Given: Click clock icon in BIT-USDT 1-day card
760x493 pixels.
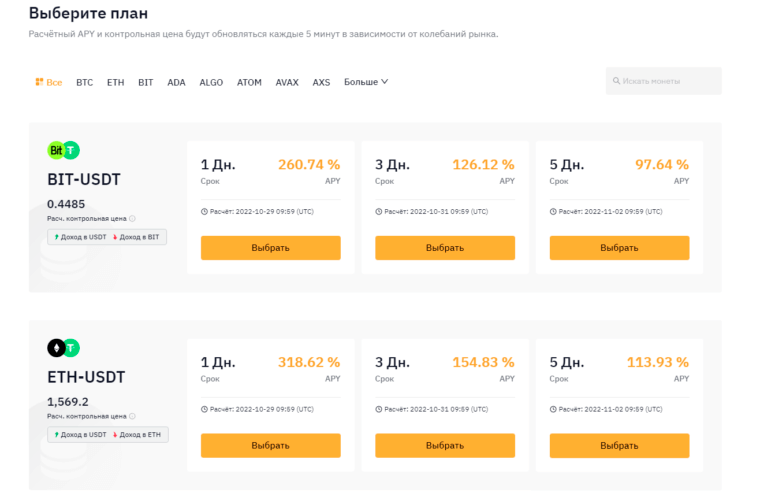Looking at the screenshot, I should point(204,212).
